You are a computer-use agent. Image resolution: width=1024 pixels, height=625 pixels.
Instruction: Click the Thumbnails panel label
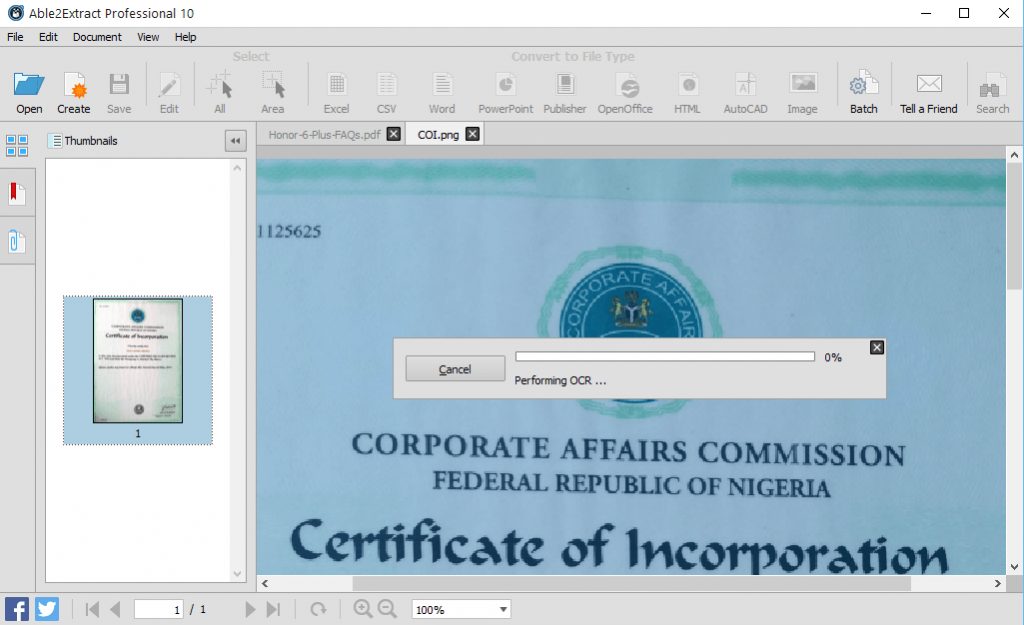coord(91,140)
